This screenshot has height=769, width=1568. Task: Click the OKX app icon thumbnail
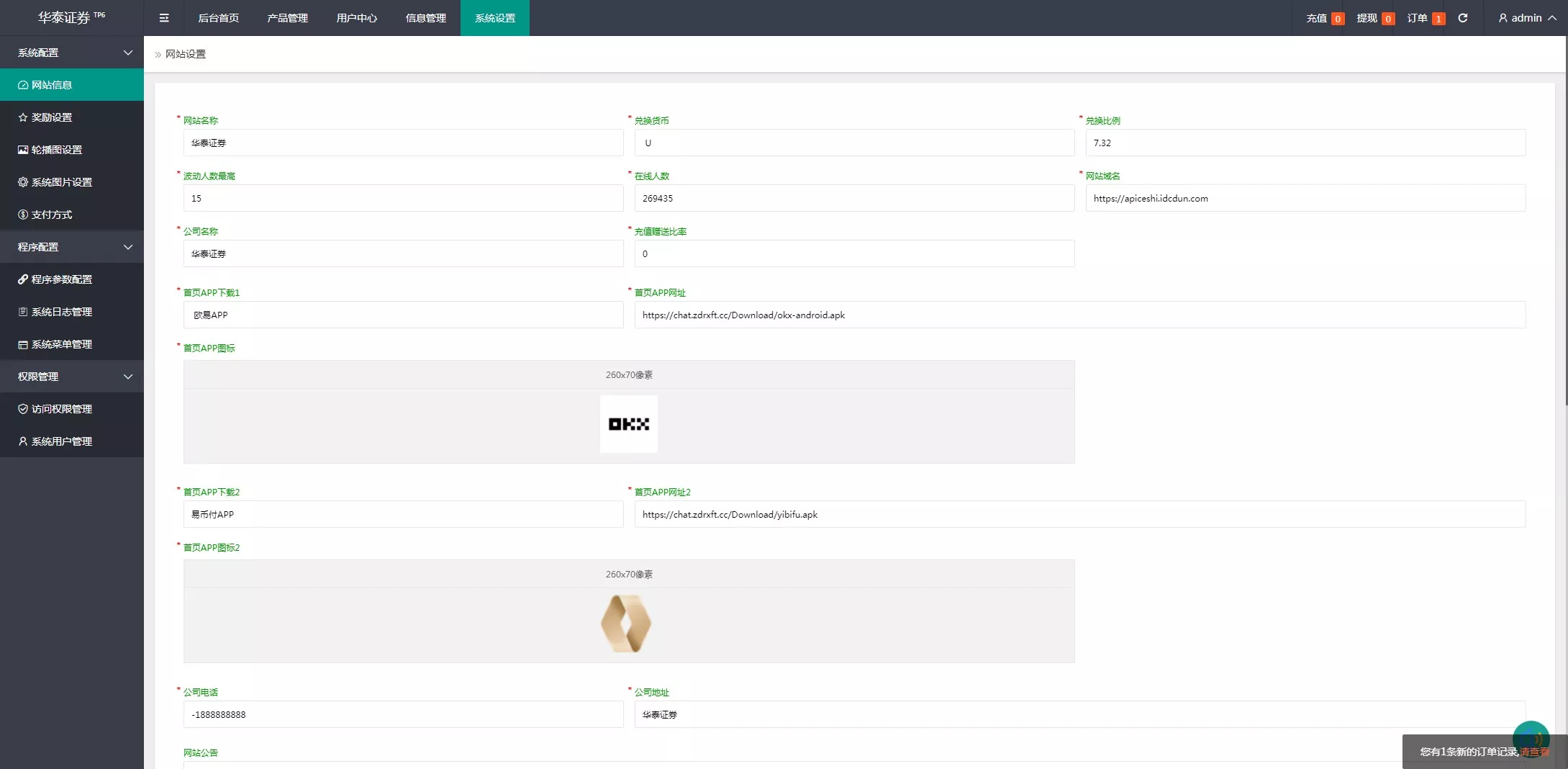click(x=629, y=424)
